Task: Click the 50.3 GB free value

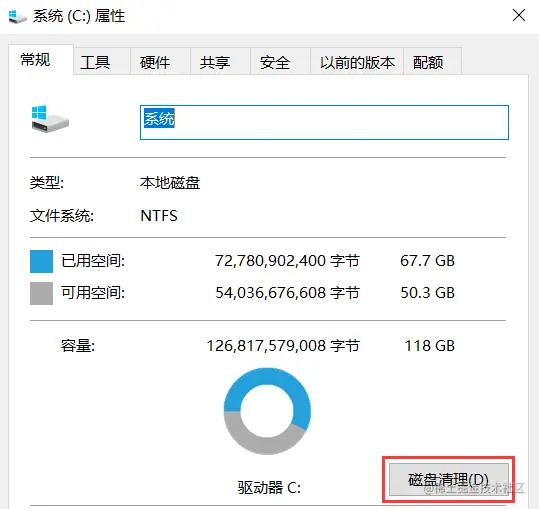Action: [427, 293]
